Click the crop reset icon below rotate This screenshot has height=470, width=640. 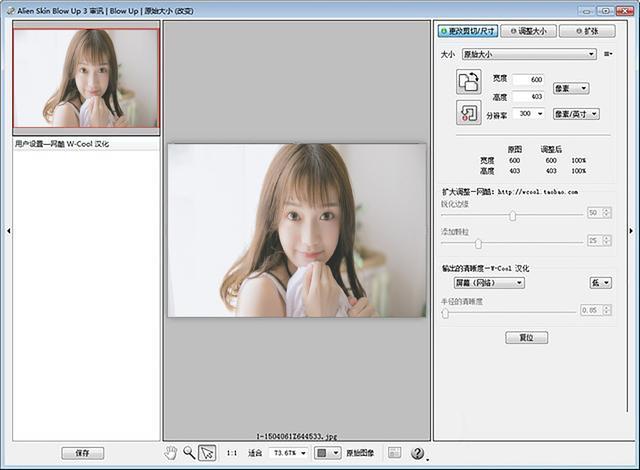click(x=469, y=112)
